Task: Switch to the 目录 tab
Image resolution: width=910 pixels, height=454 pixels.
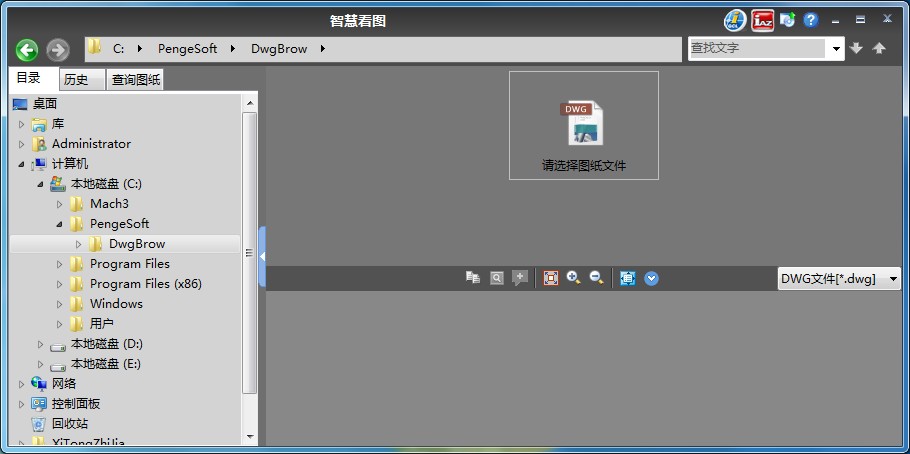Action: click(x=34, y=78)
